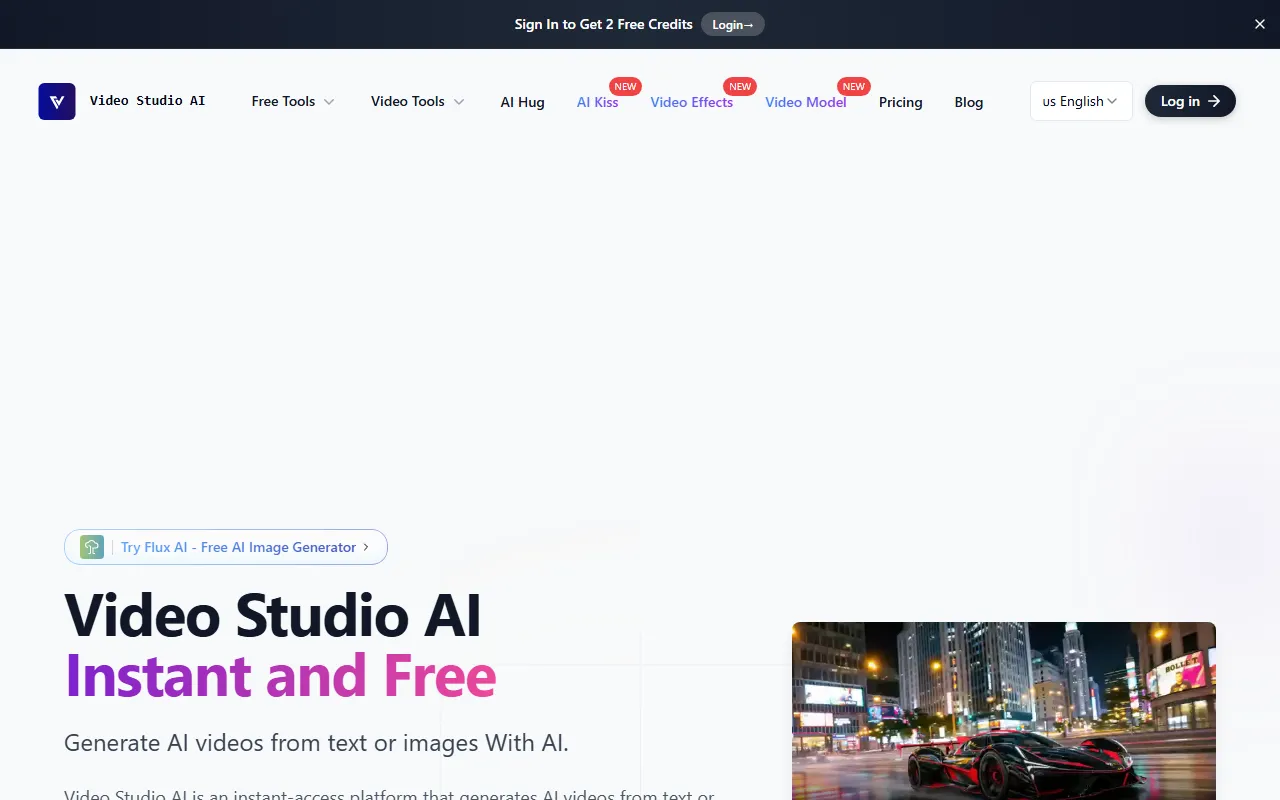The width and height of the screenshot is (1280, 800).
Task: Select Video Effects in the navigation bar
Action: 691,102
